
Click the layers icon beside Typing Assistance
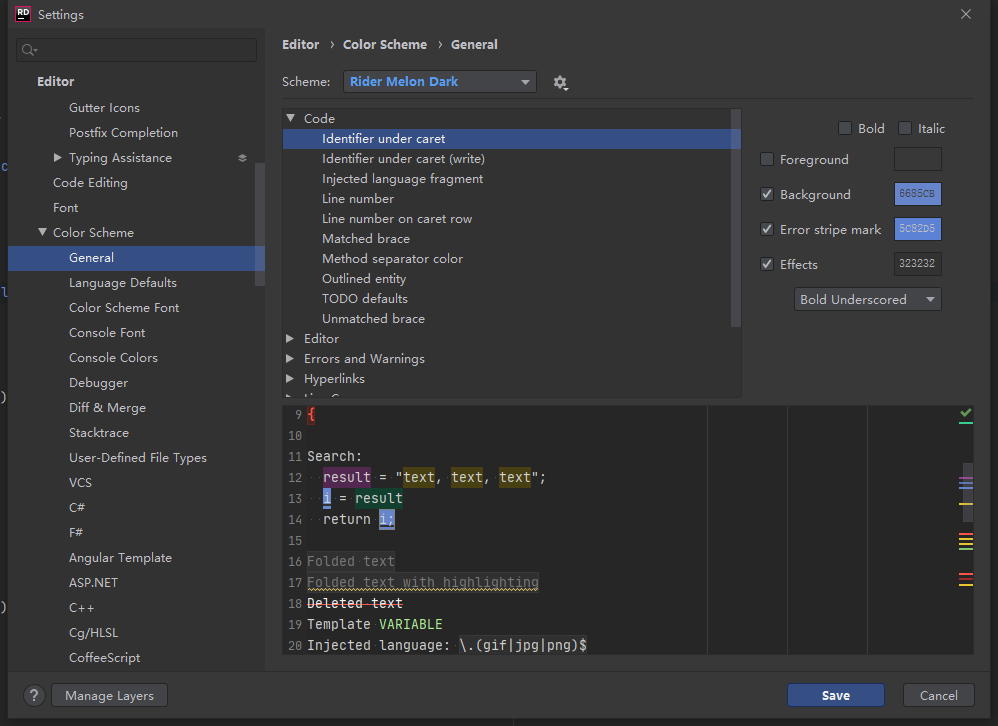click(242, 157)
